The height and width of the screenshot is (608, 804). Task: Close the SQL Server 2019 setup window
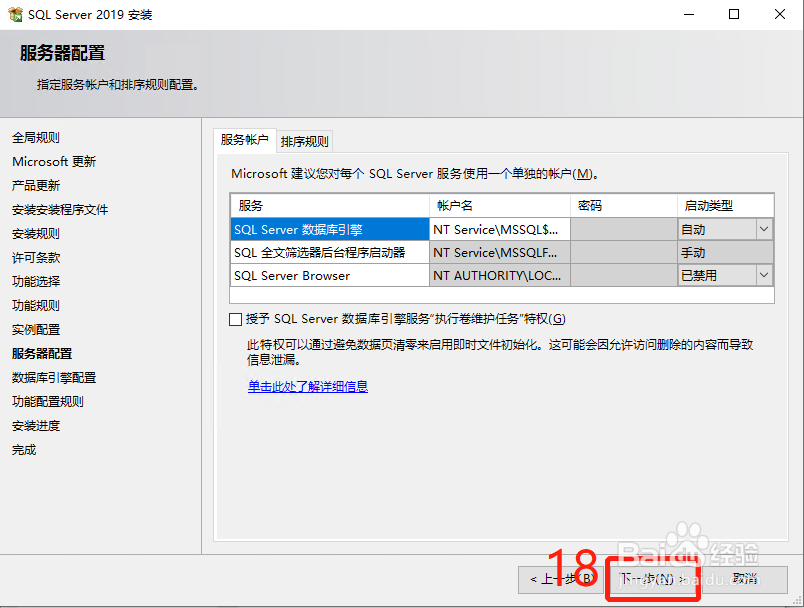[780, 14]
